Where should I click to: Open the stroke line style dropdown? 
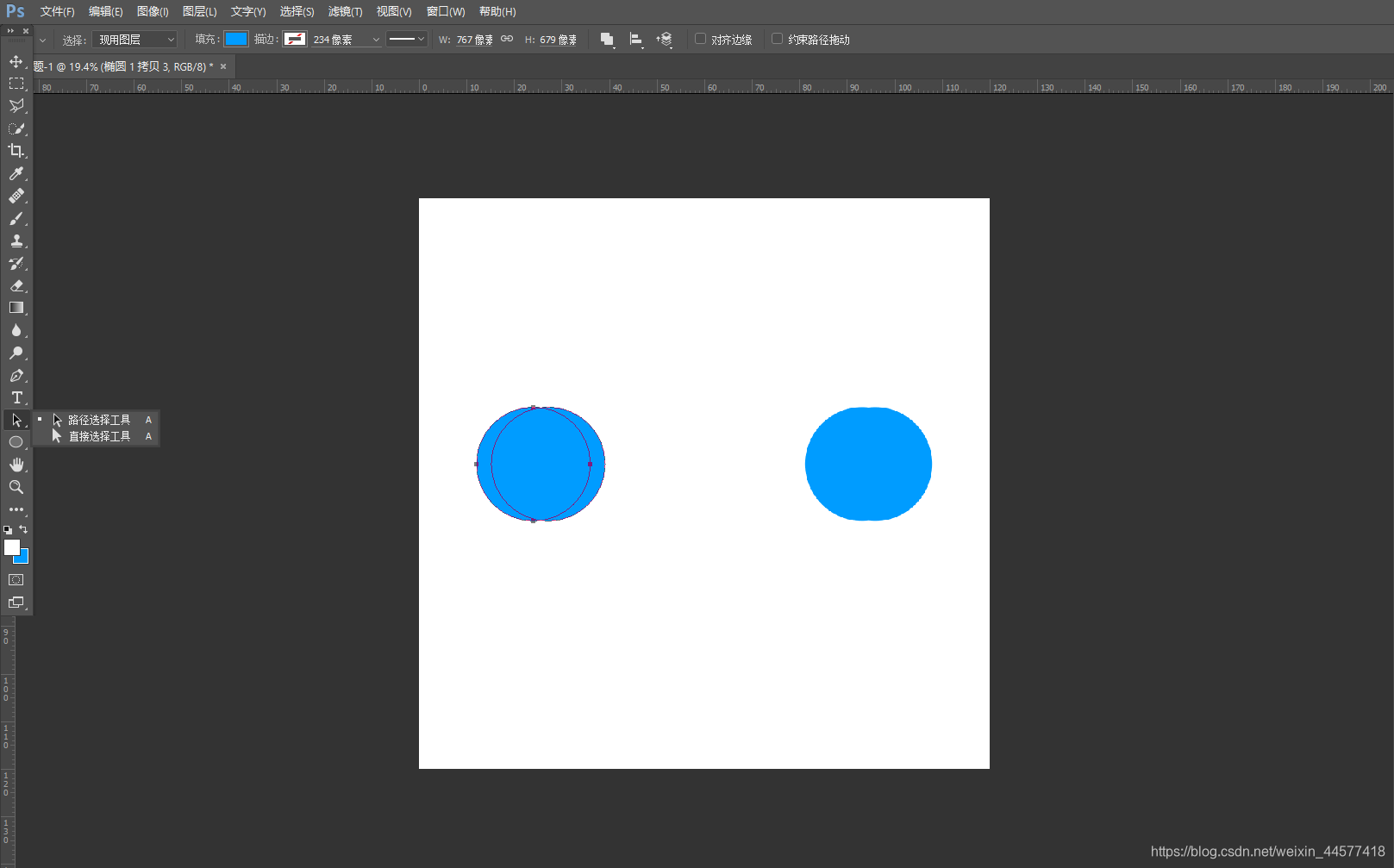pyautogui.click(x=406, y=39)
